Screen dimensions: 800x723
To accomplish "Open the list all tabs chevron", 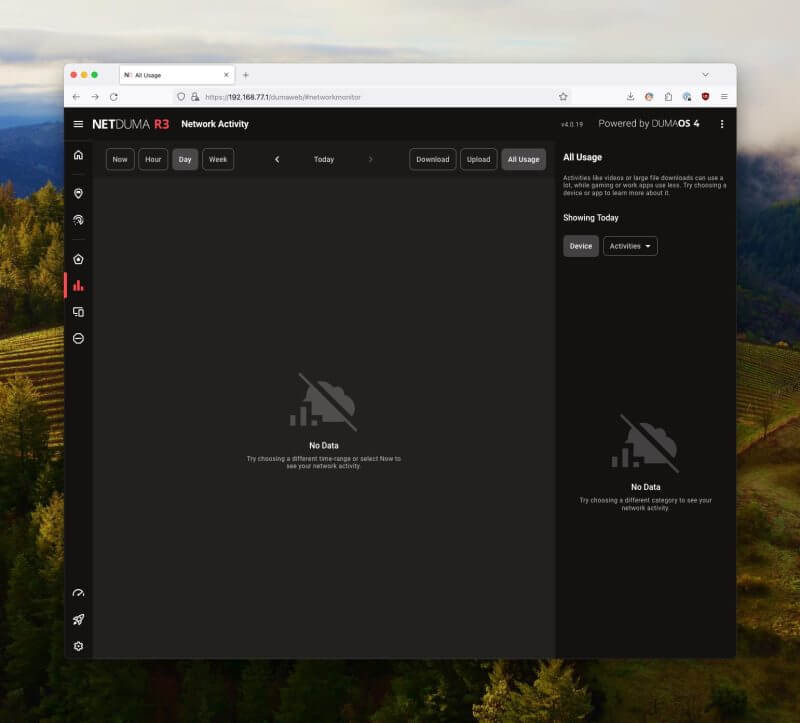I will (x=705, y=75).
